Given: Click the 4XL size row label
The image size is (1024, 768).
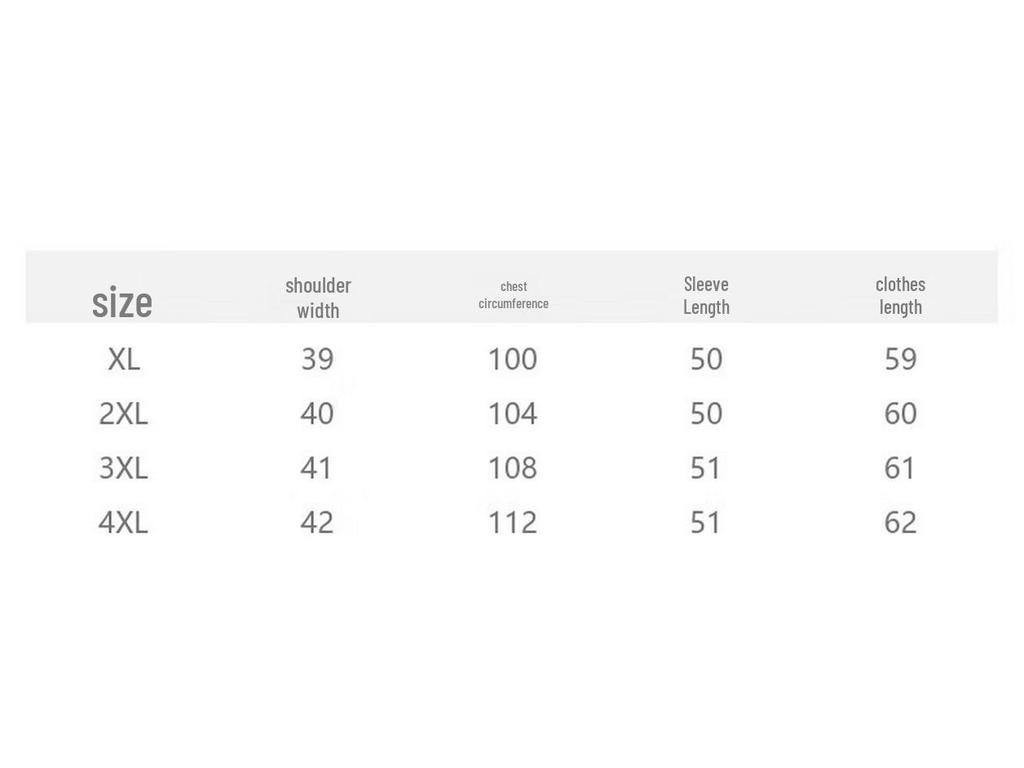Looking at the screenshot, I should 123,522.
